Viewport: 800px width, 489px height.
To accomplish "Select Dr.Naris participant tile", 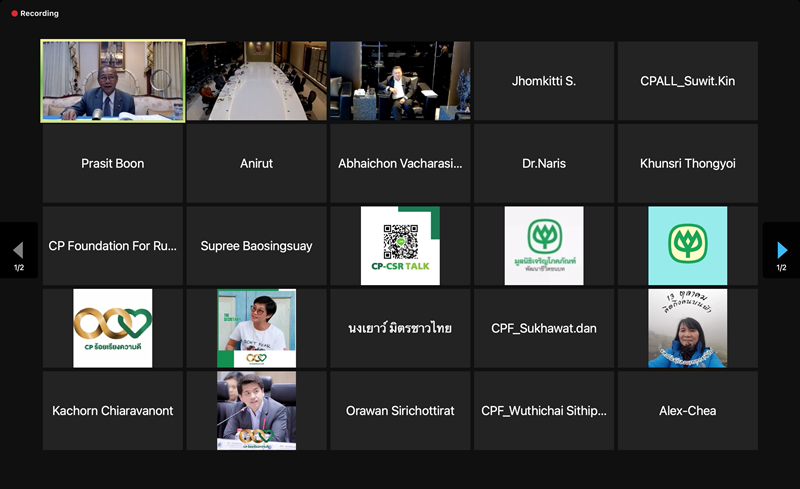I will tap(544, 163).
